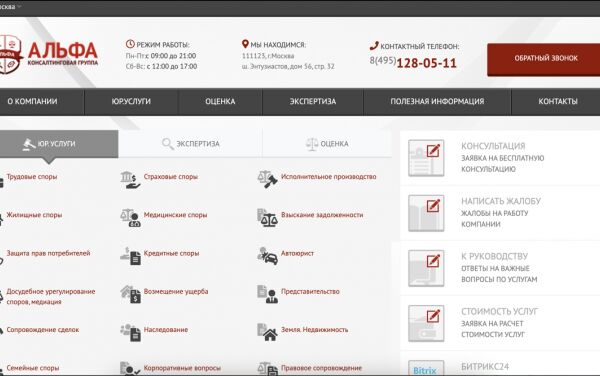Open the Исполнительное производство text link
This screenshot has height=376, width=600.
point(329,177)
